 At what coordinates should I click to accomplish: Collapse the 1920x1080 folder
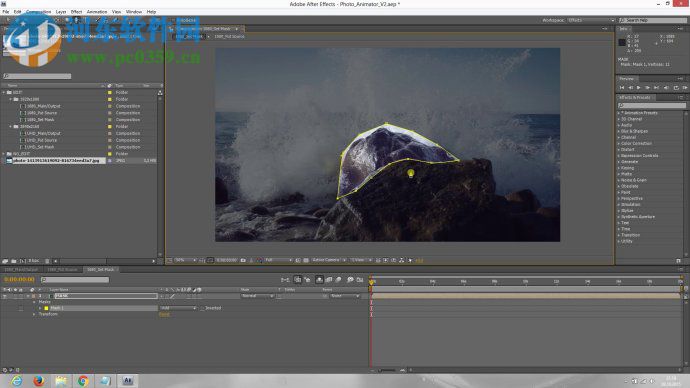11,99
